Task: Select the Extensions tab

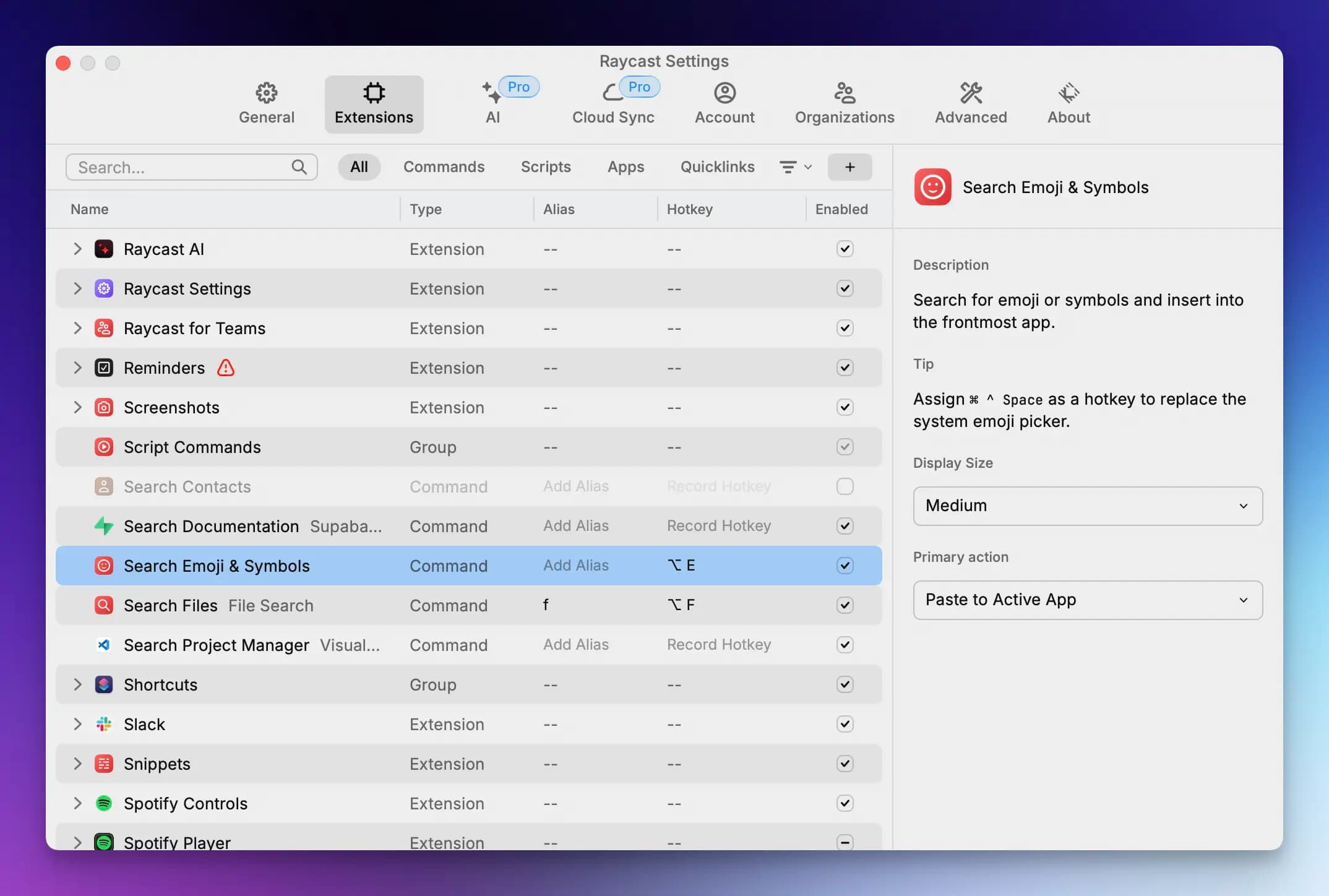Action: (374, 104)
